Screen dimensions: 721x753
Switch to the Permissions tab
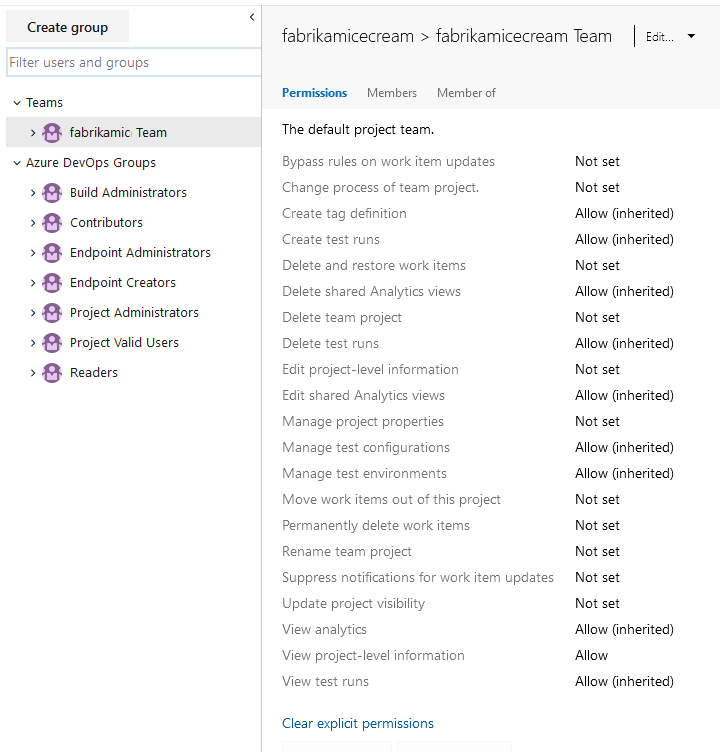[314, 93]
